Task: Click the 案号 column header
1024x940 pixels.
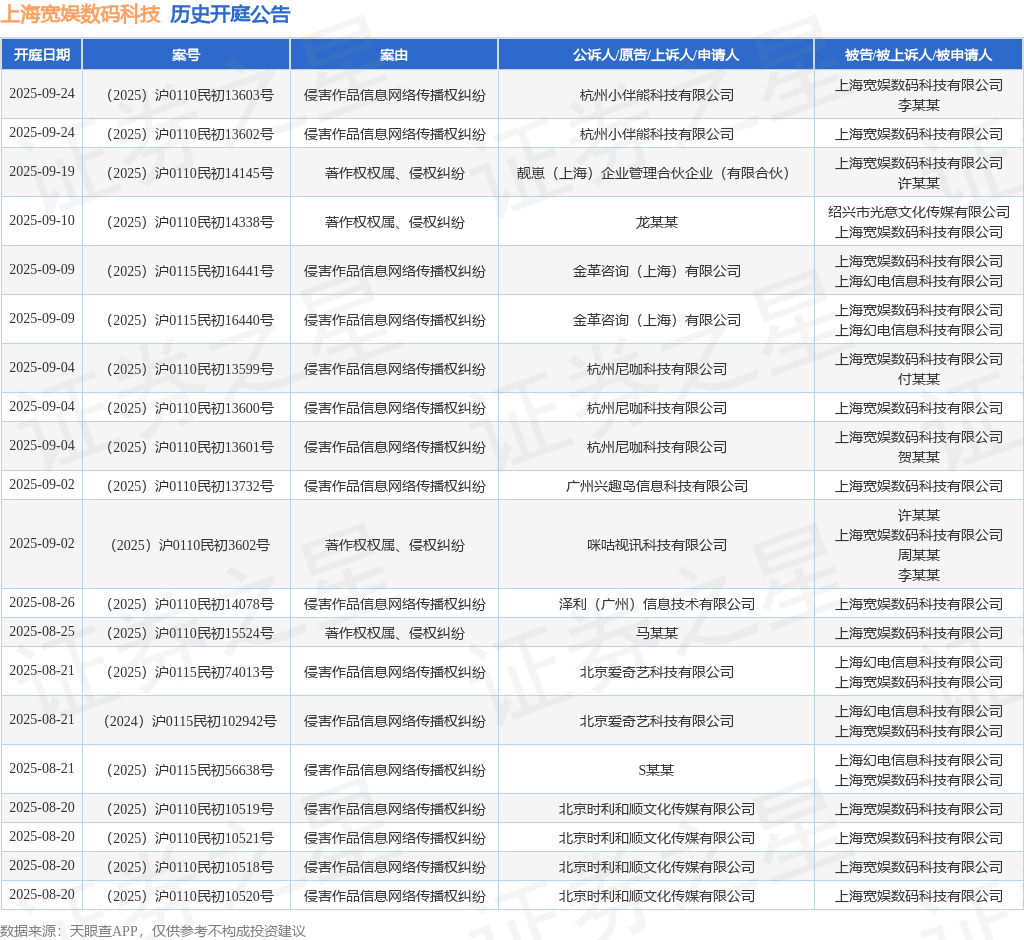Action: pos(186,55)
